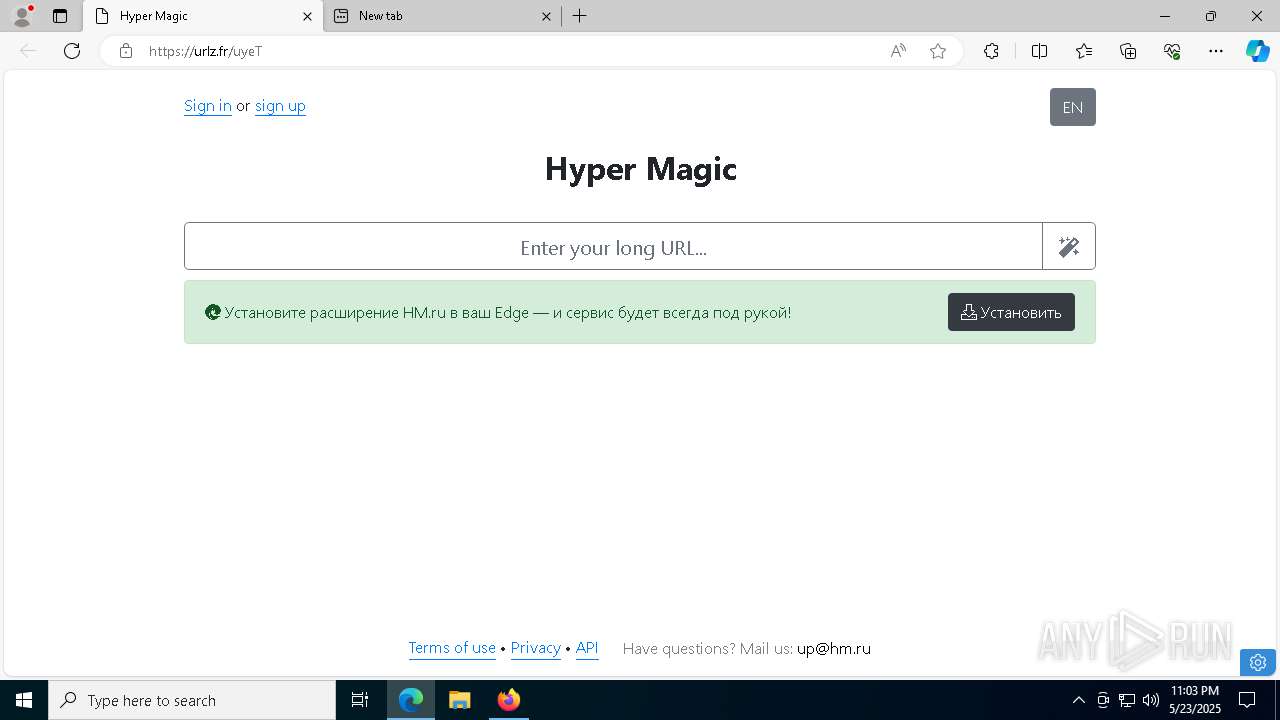Click the Edge extension promo text
1280x720 pixels.
(508, 312)
